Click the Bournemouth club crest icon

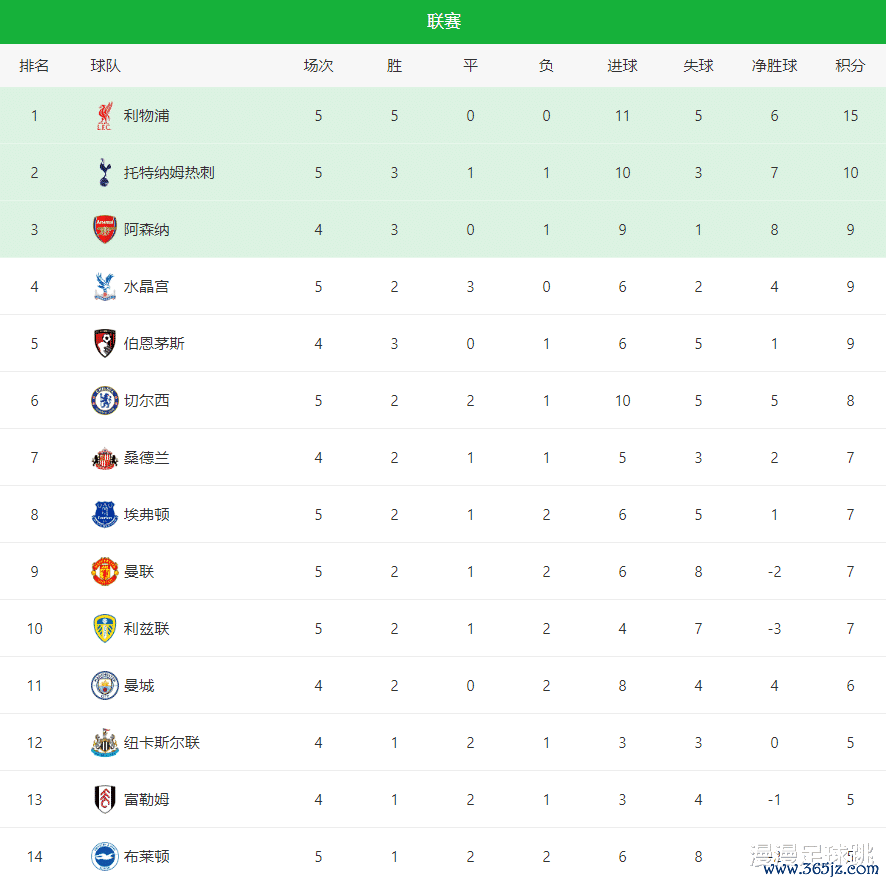coord(104,344)
